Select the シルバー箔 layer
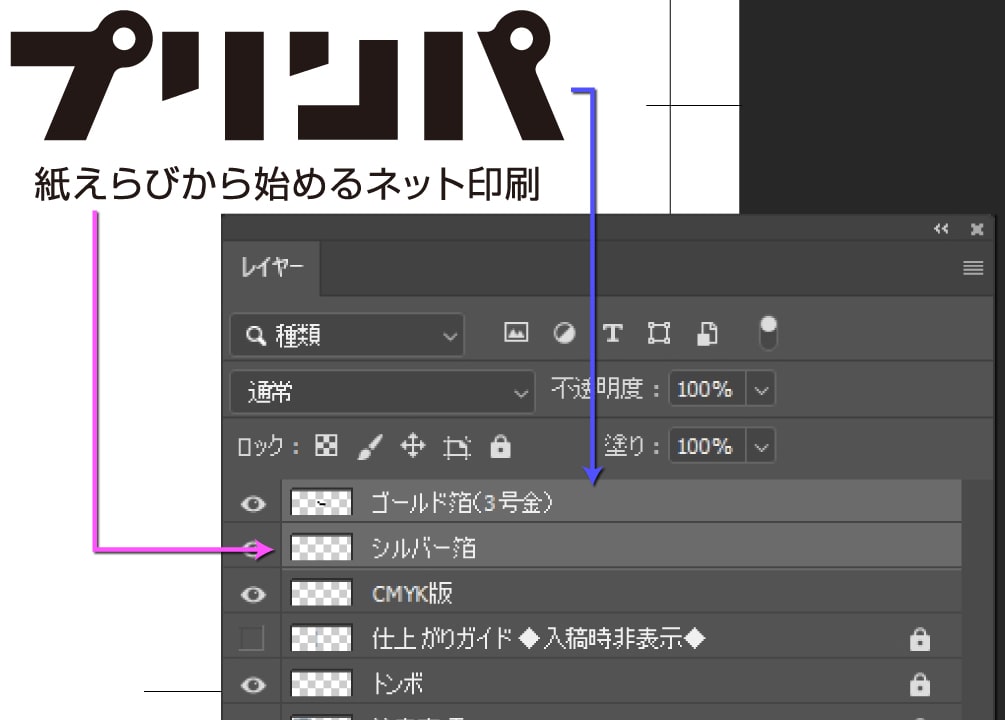This screenshot has height=720, width=1005. 600,548
